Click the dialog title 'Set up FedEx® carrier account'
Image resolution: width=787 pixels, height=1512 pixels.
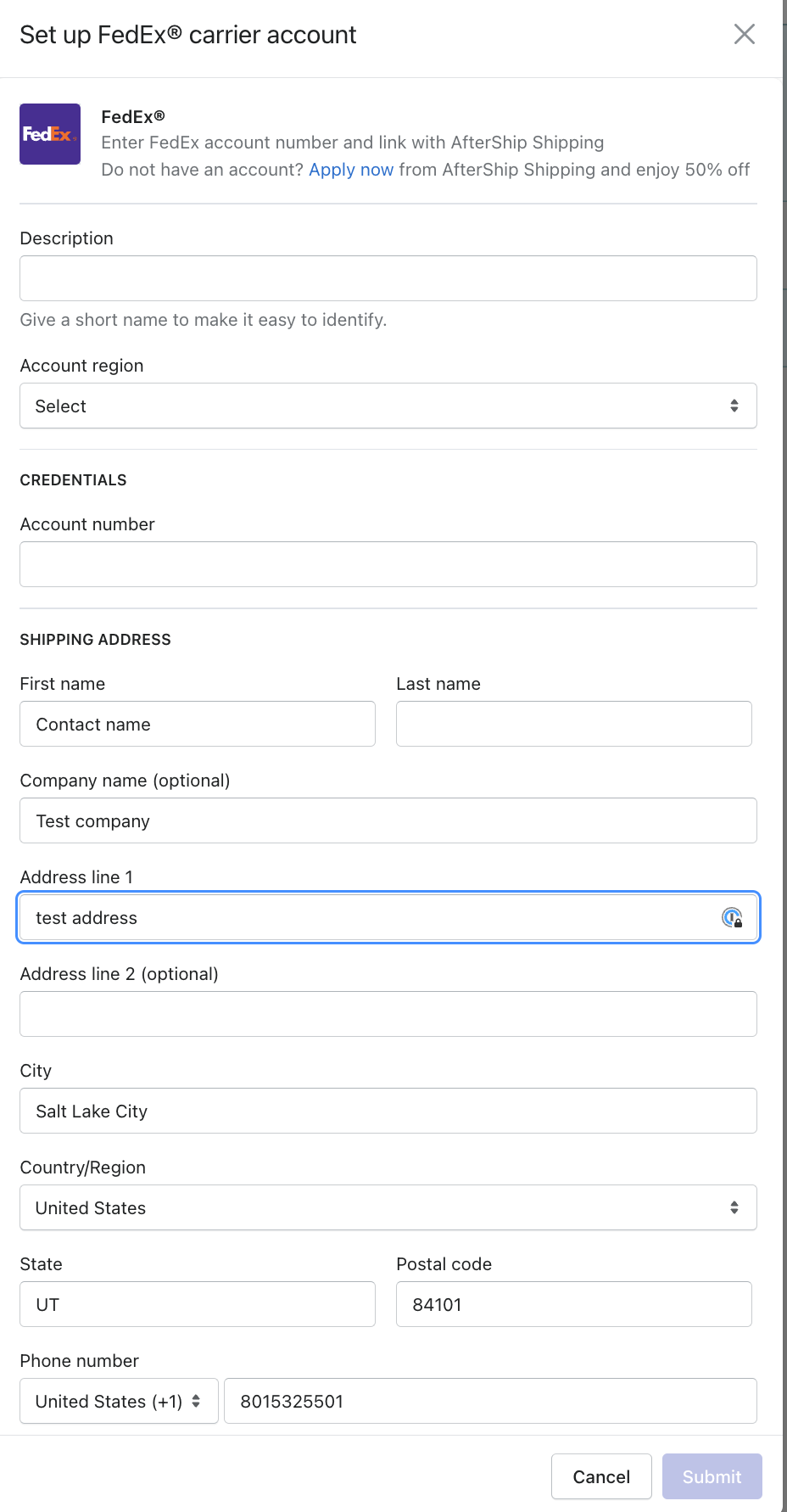coord(188,35)
